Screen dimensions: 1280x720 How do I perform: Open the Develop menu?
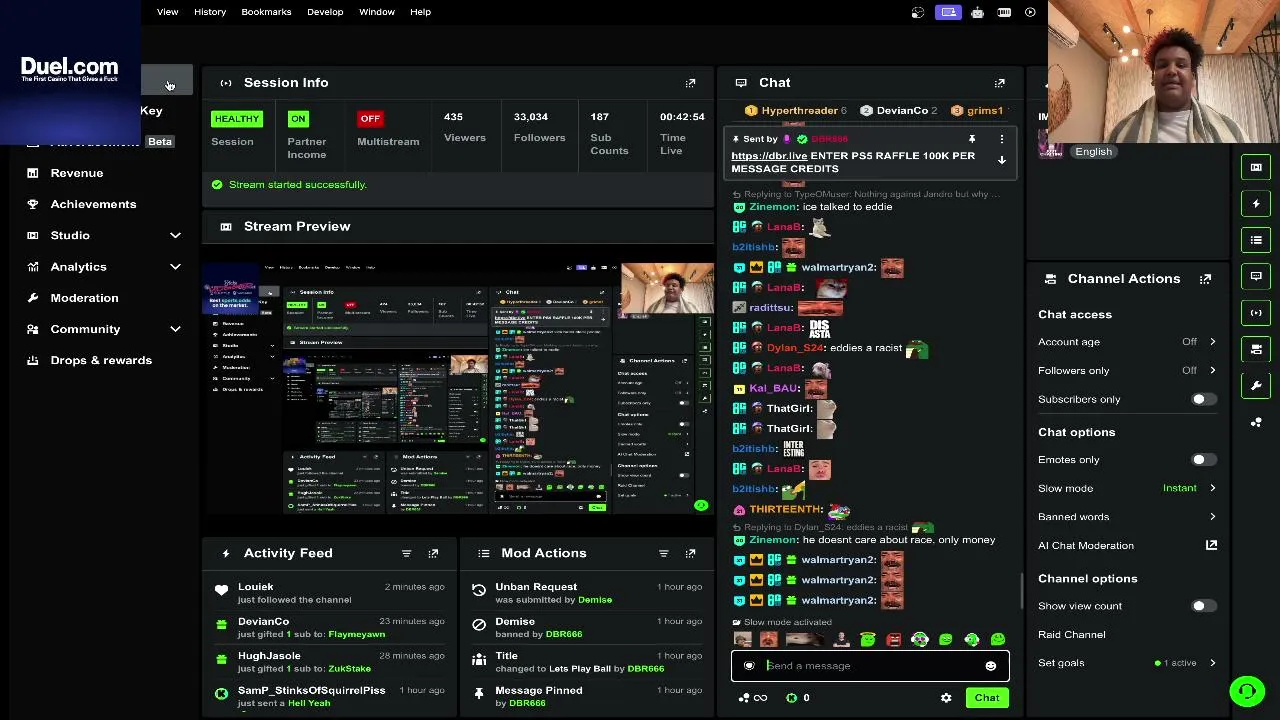tap(325, 12)
